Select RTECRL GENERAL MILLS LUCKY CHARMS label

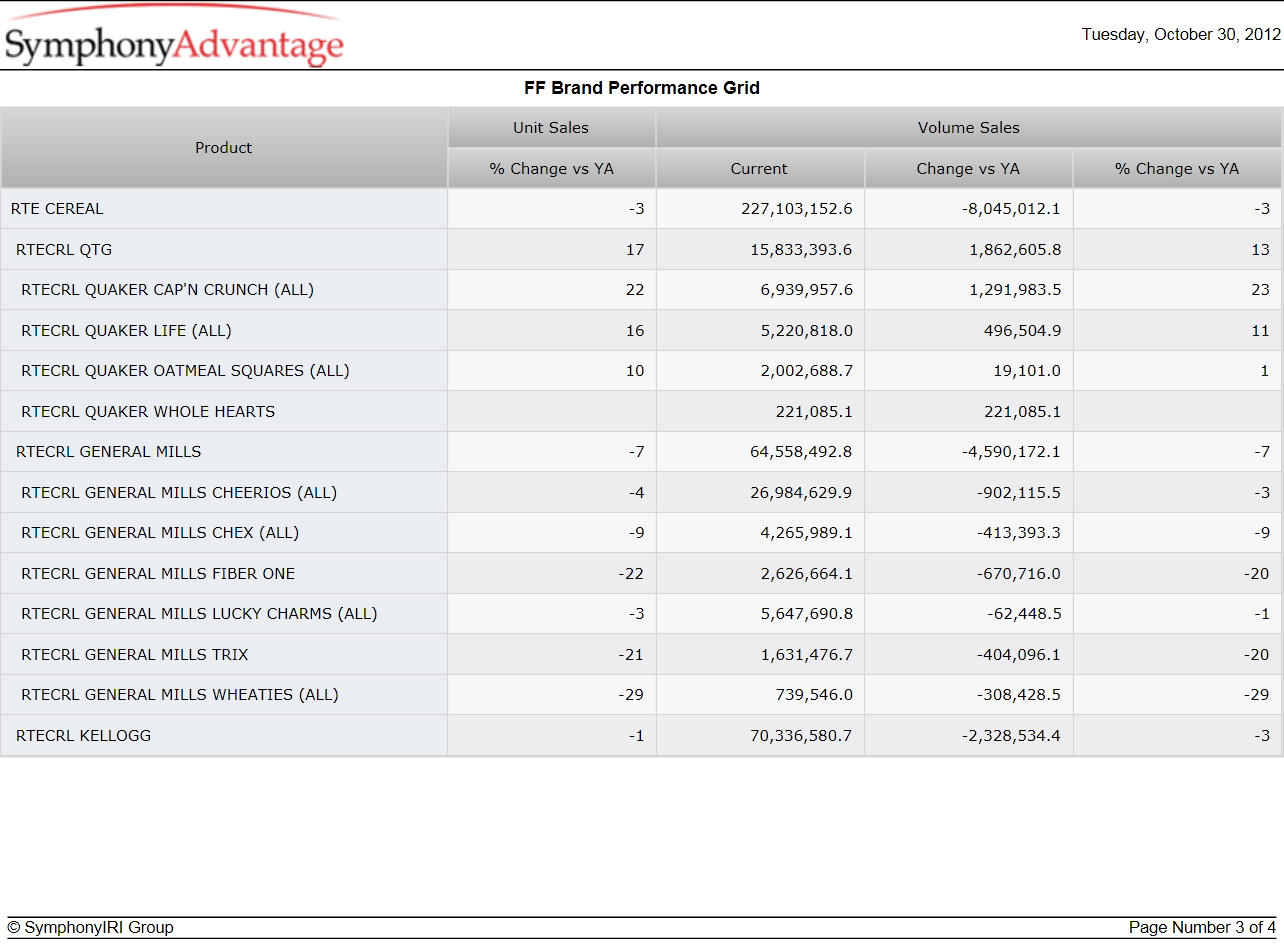(x=199, y=614)
